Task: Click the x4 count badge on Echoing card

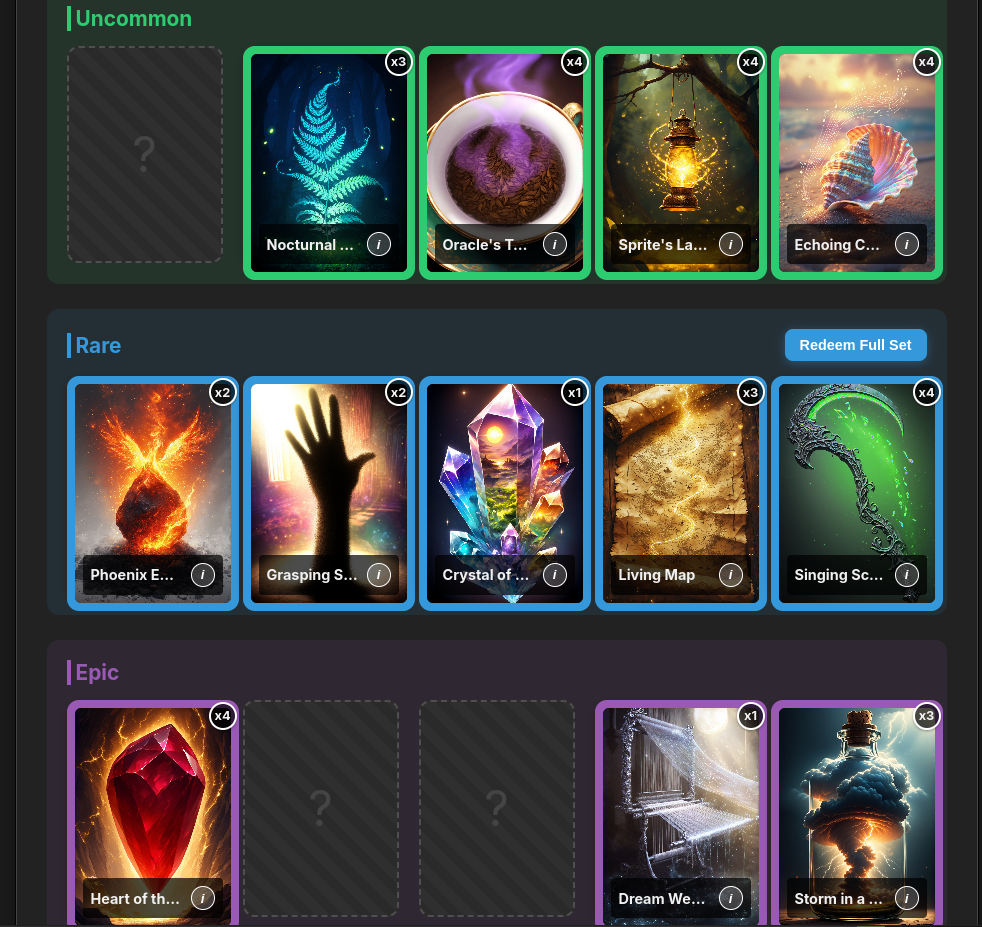Action: point(926,62)
